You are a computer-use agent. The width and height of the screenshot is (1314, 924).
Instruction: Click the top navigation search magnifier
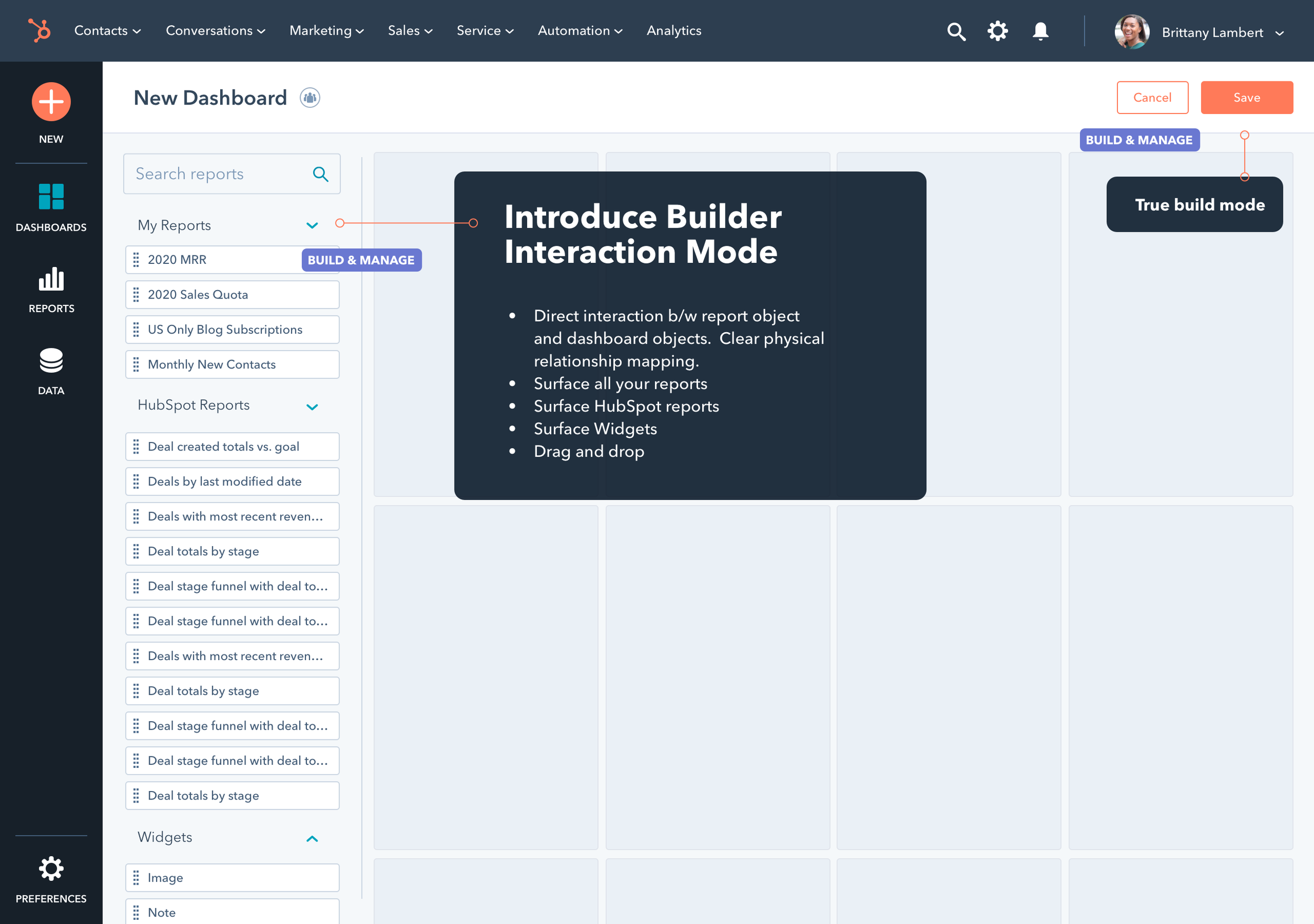coord(956,32)
